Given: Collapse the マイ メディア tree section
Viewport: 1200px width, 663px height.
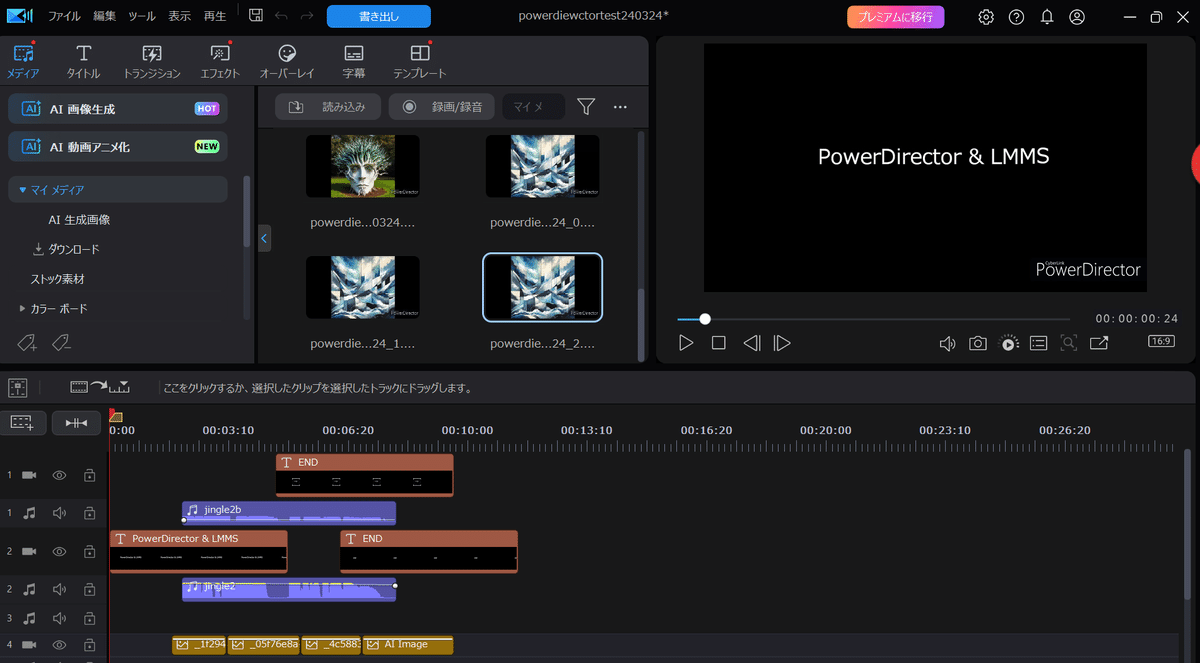Looking at the screenshot, I should [x=23, y=189].
